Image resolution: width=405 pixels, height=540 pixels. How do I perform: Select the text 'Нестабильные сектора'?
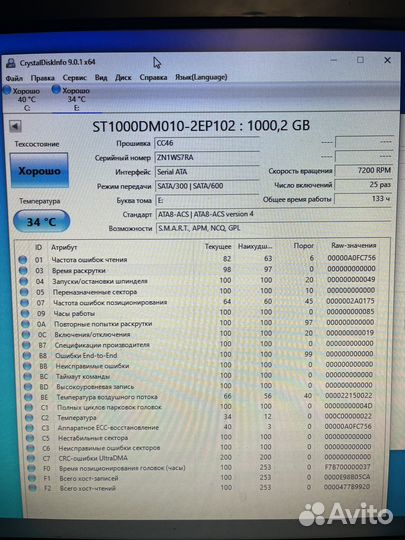pyautogui.click(x=93, y=438)
